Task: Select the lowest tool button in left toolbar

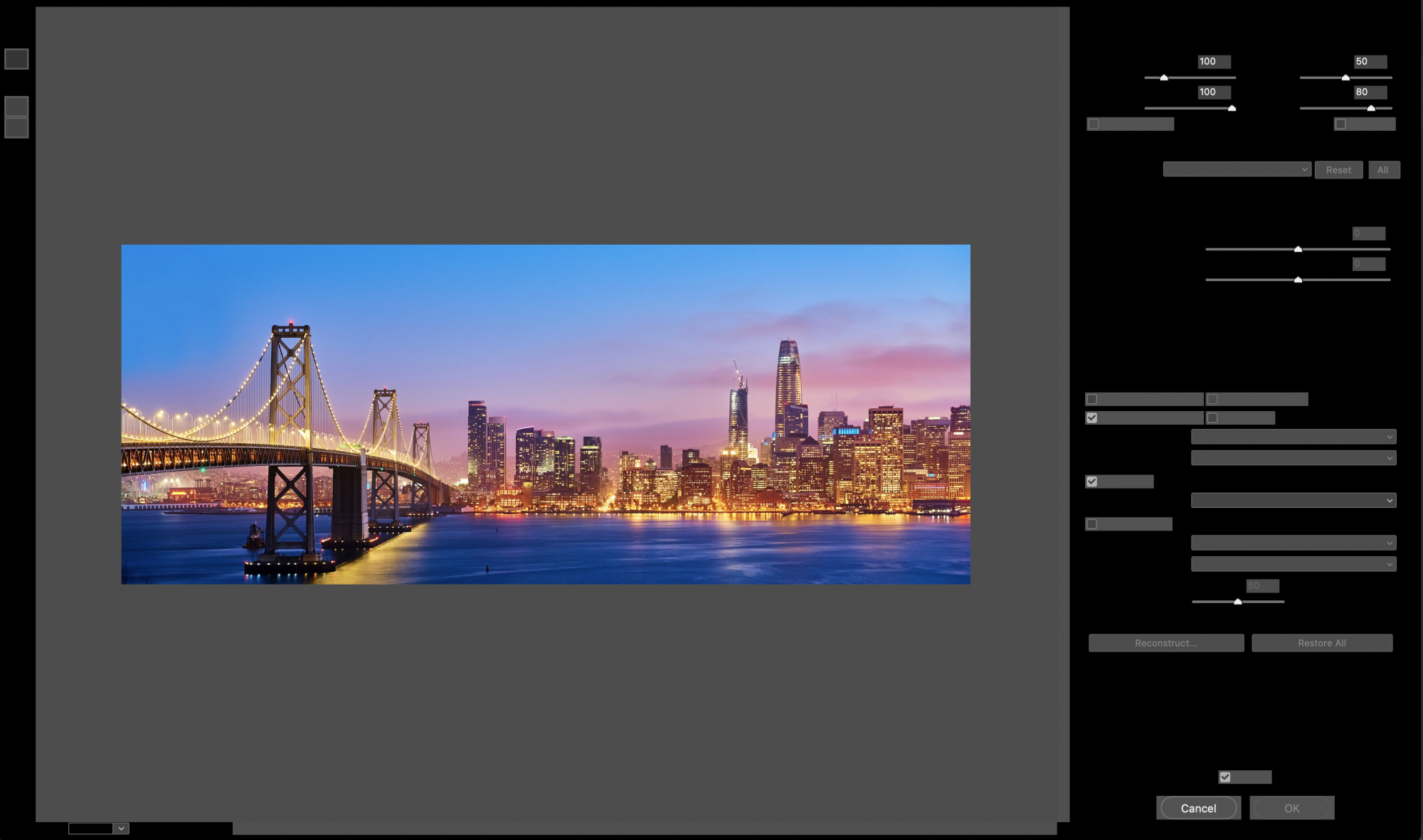Action: [x=16, y=128]
